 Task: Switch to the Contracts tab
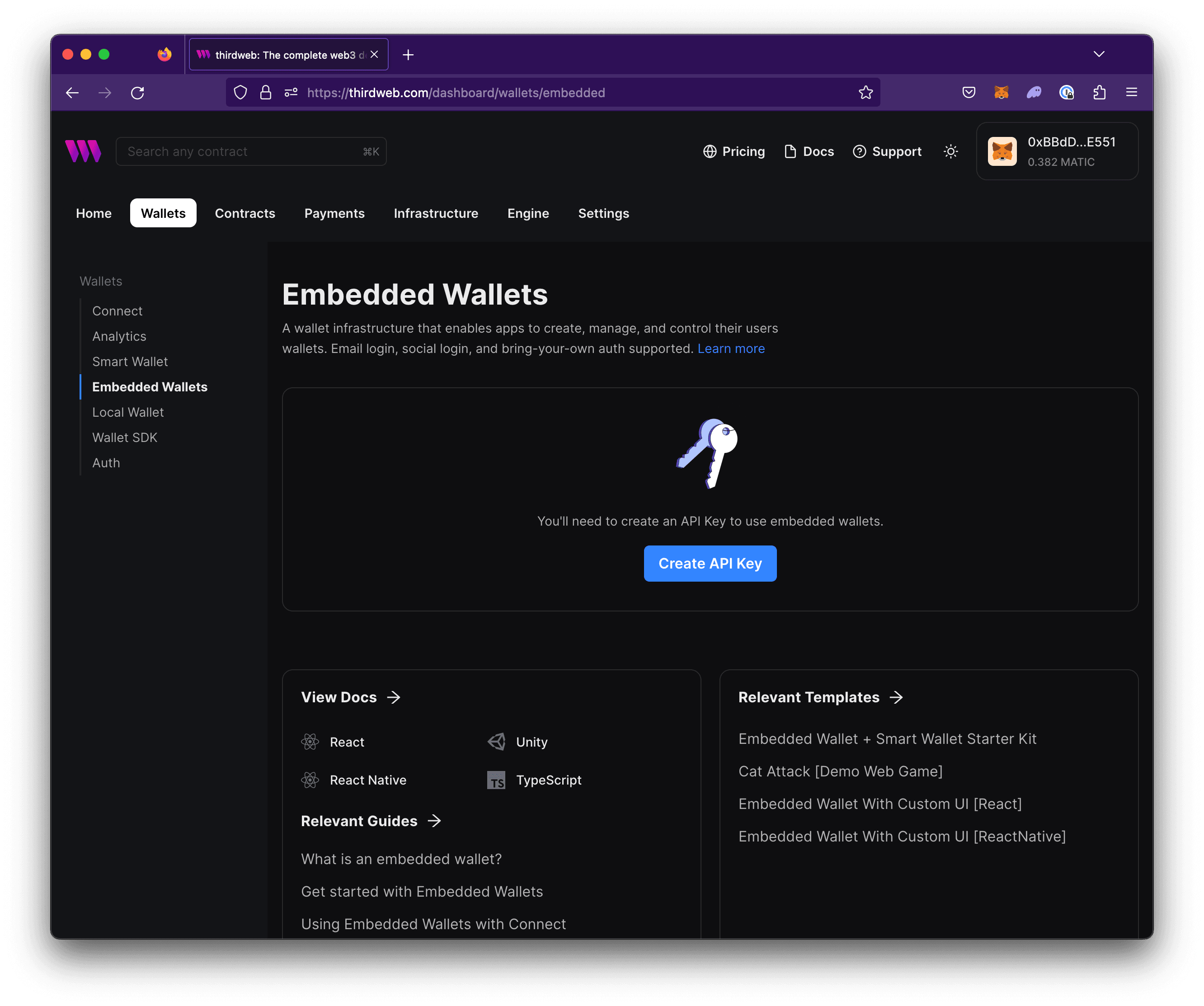point(245,213)
